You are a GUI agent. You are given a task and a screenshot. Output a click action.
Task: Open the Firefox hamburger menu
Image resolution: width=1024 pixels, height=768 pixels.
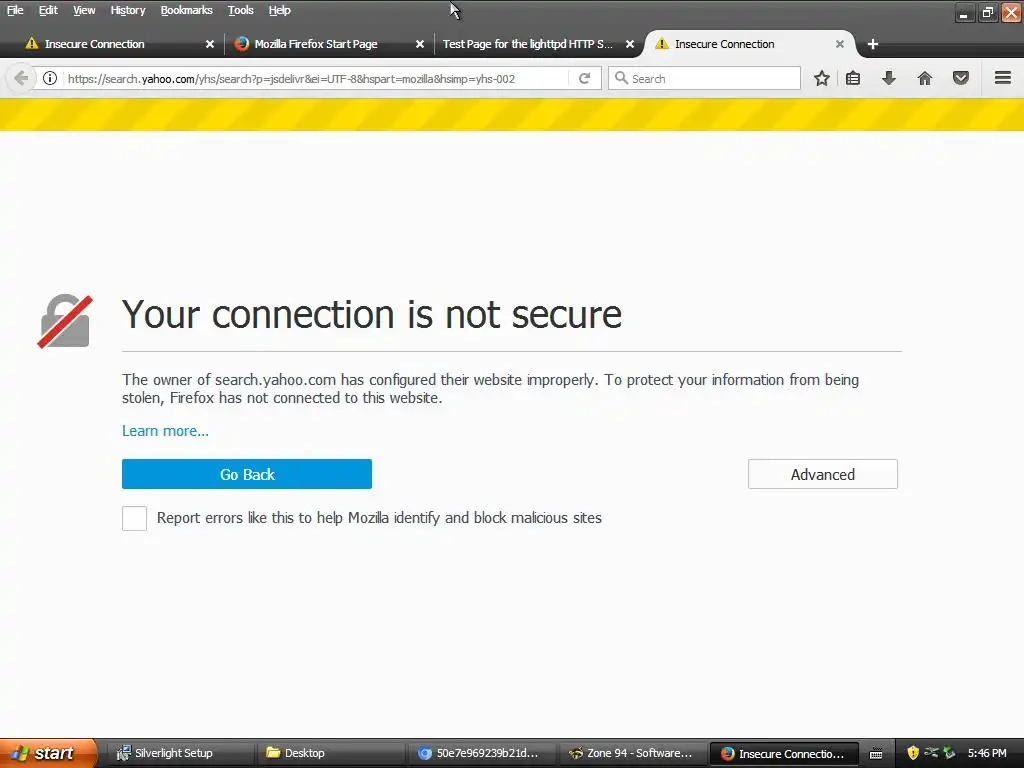click(x=1003, y=78)
